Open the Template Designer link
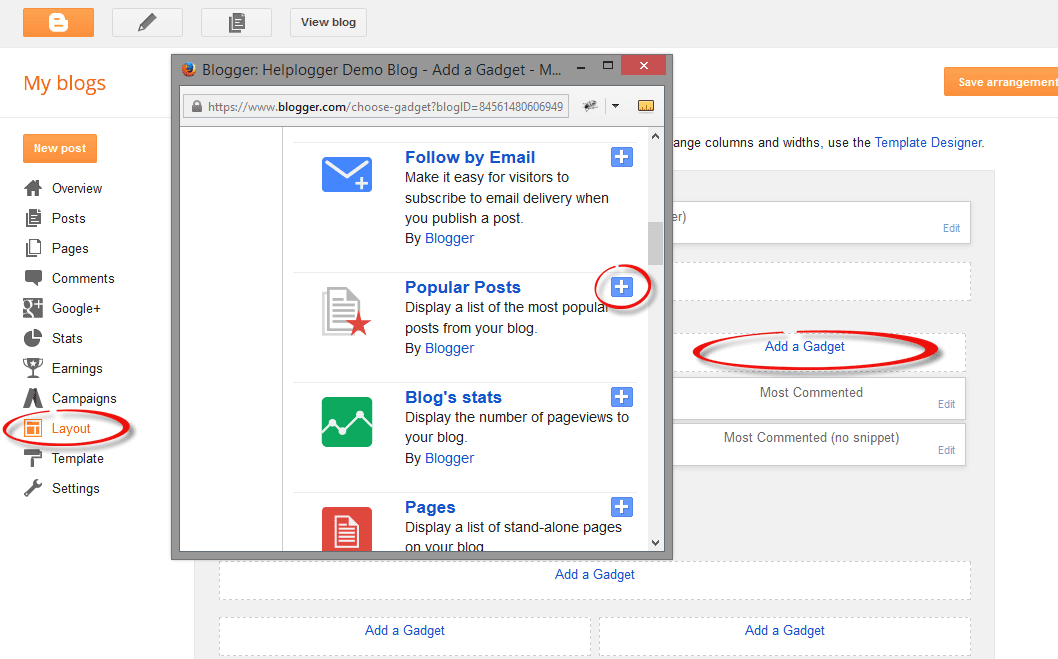 [x=928, y=142]
